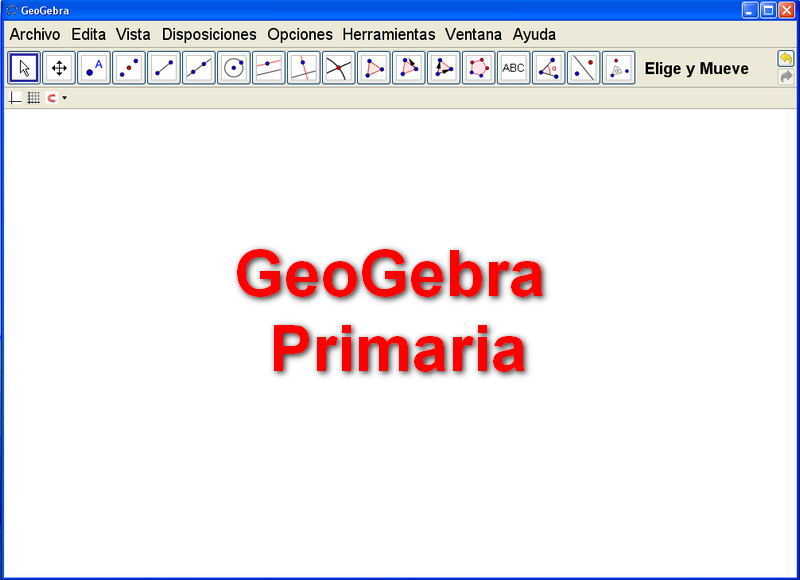Choose the Midpoint tool
800x580 pixels.
click(x=129, y=68)
